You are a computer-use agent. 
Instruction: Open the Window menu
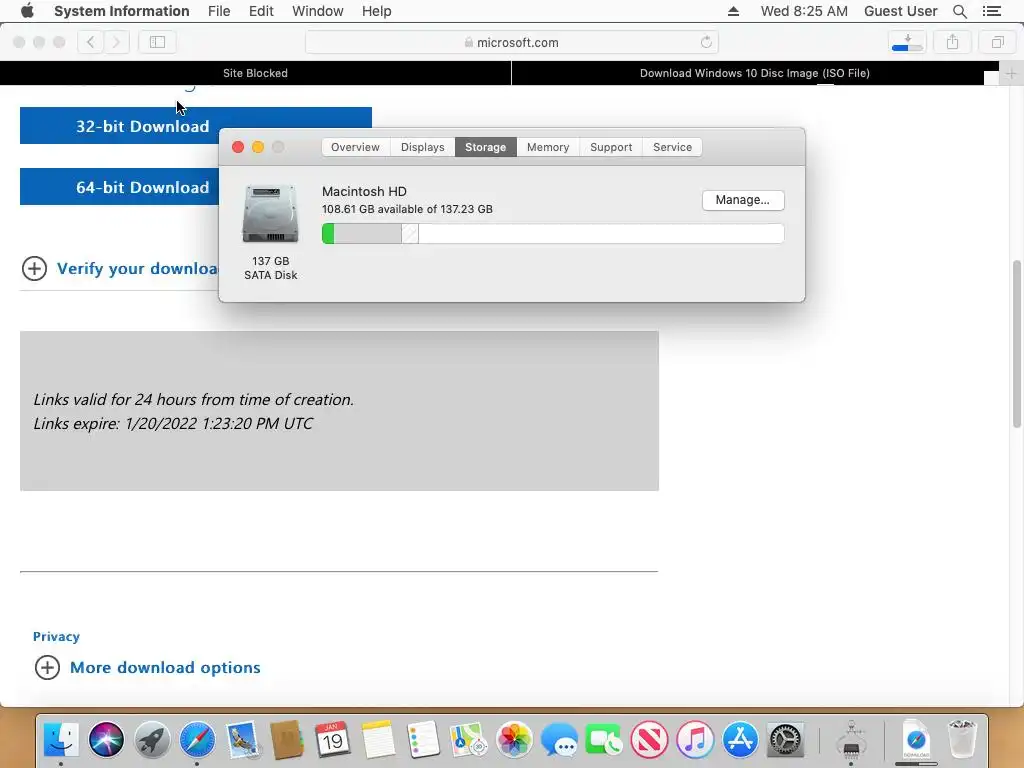(317, 11)
